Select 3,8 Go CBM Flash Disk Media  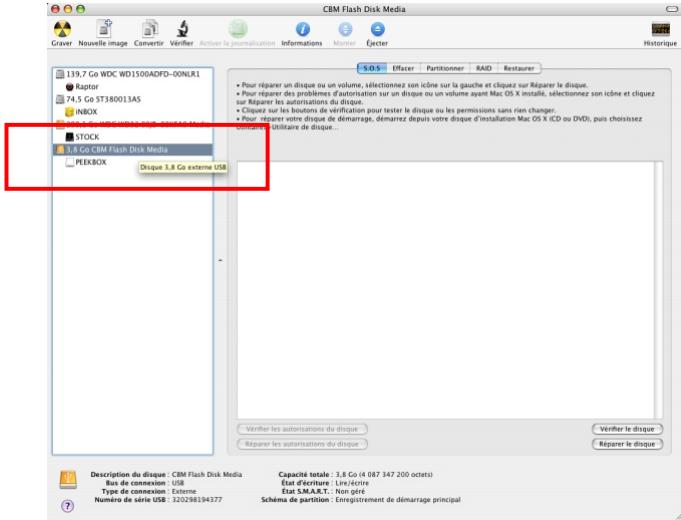132,149
